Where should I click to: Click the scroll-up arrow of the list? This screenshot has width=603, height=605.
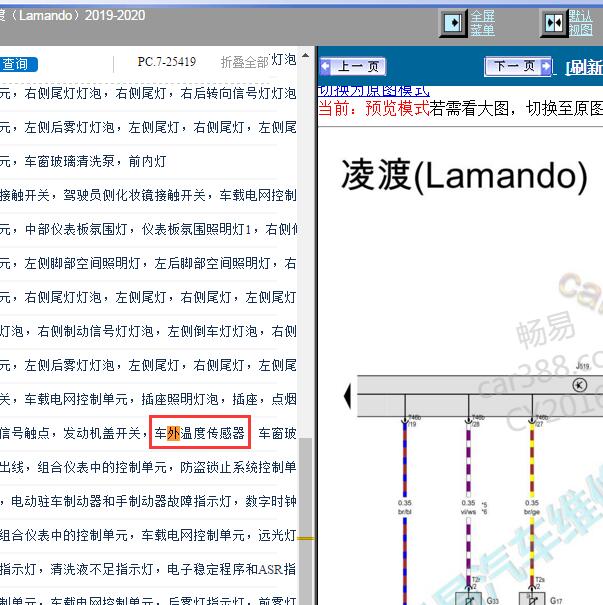tap(306, 56)
